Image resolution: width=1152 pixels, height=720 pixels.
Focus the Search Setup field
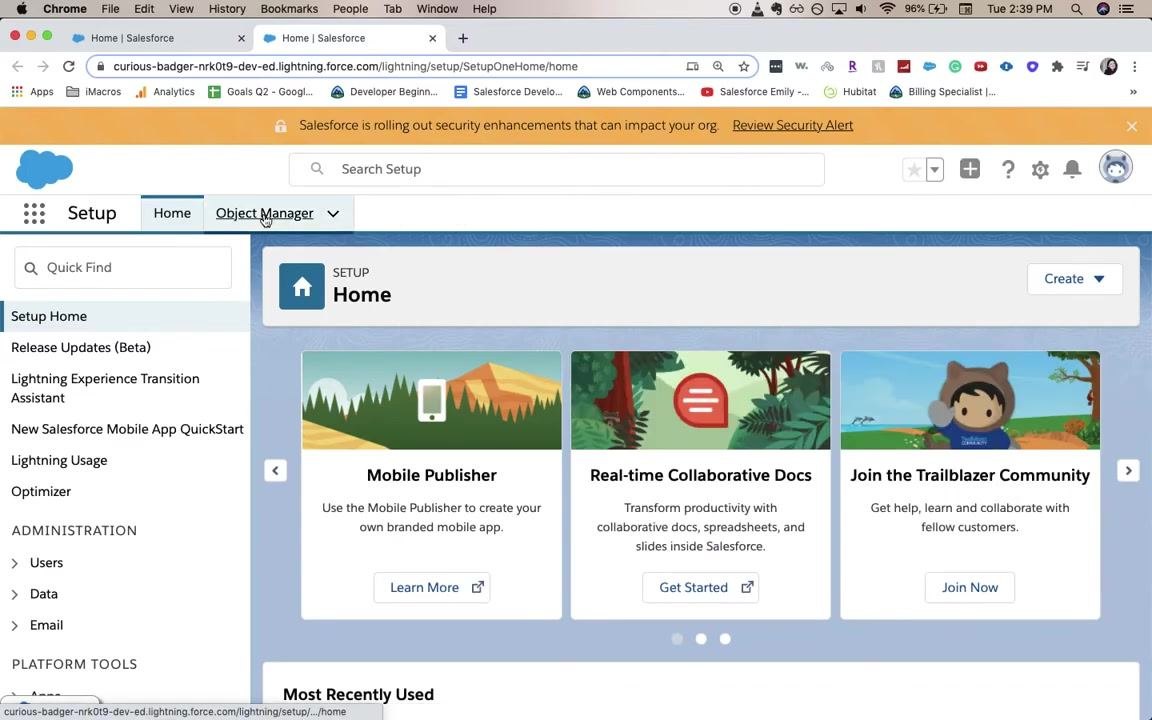point(557,169)
